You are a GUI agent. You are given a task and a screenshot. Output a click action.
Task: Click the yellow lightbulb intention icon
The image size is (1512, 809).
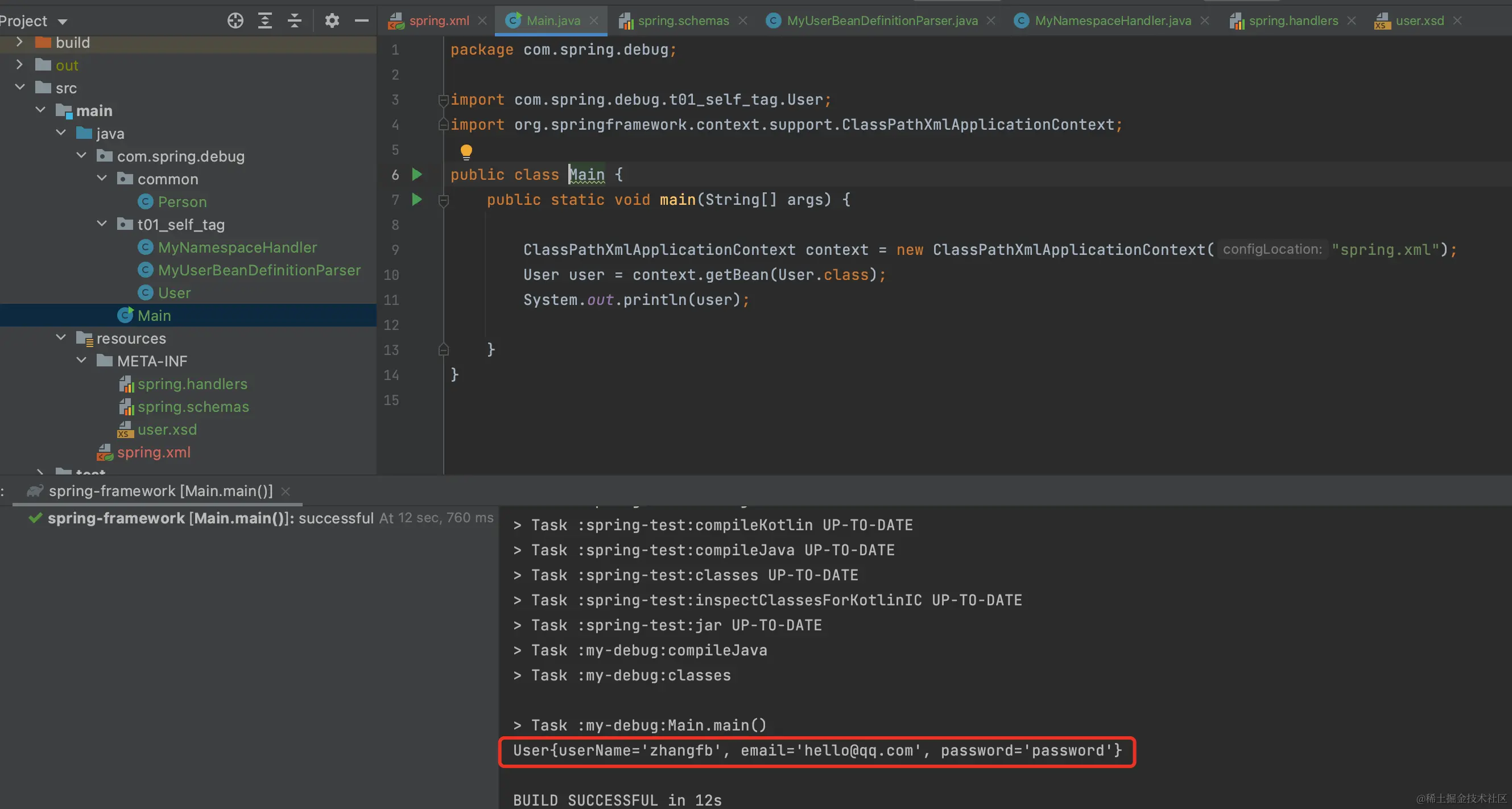click(x=466, y=152)
